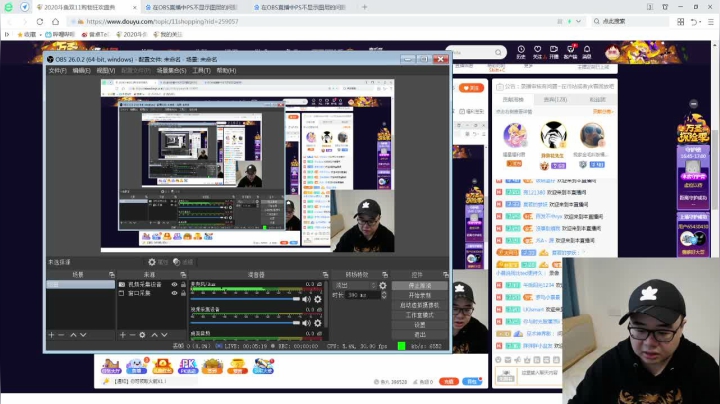This screenshot has width=720, height=404.
Task: Add a new scene with plus button
Action: [x=51, y=335]
